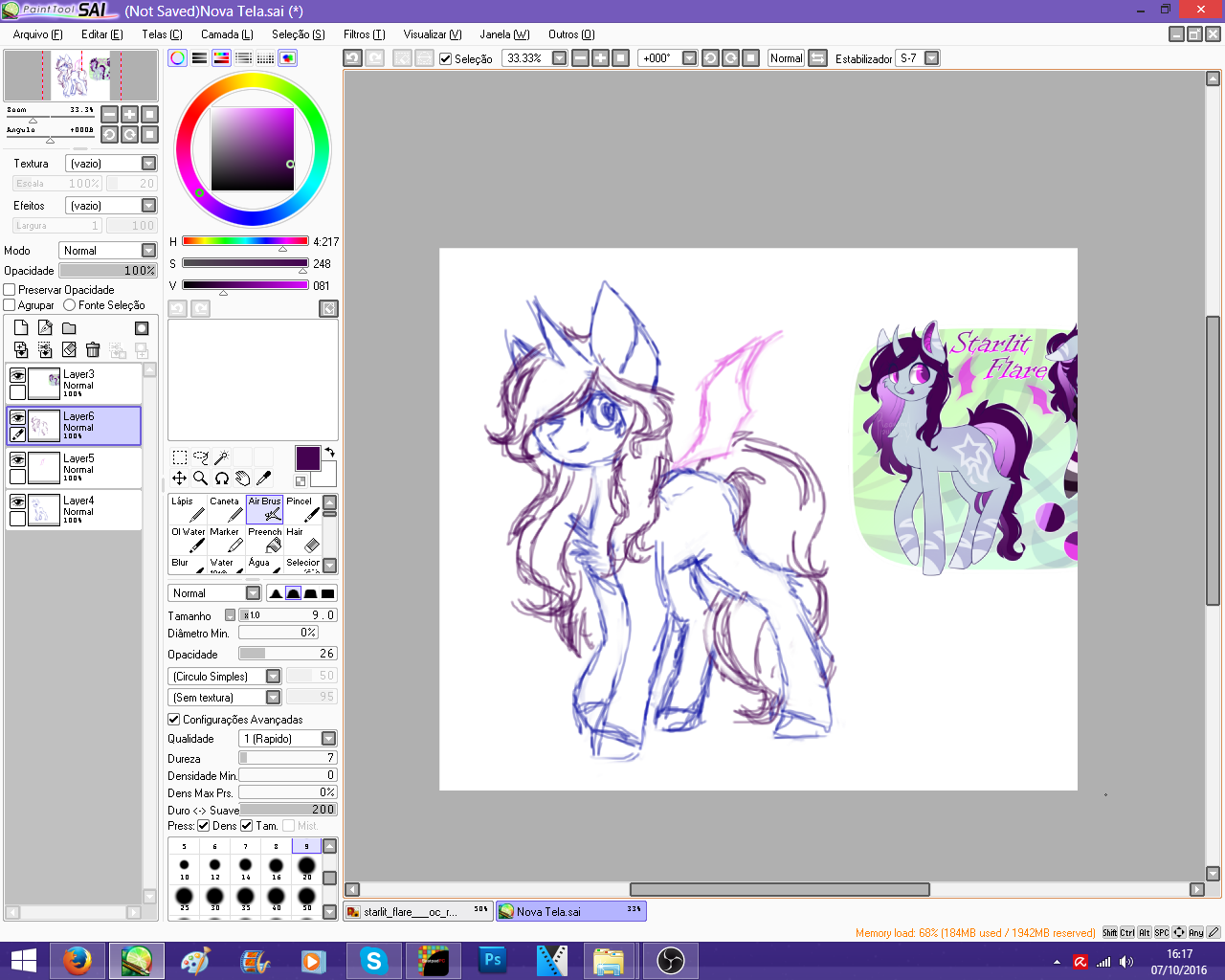Open the layer Modo dropdown
Screen dimensions: 1225x980
(108, 251)
